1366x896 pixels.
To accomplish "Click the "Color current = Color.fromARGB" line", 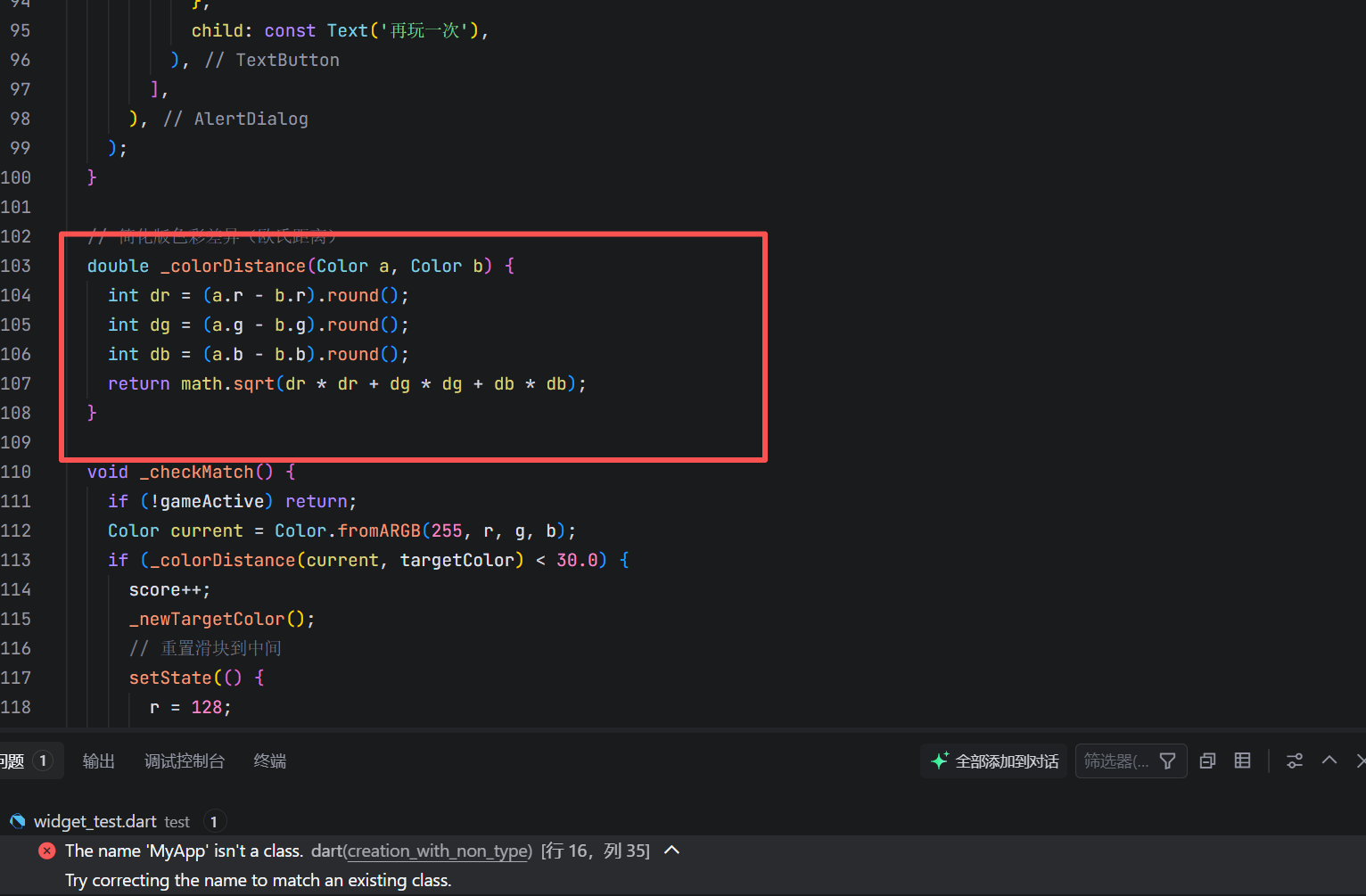I will pyautogui.click(x=342, y=530).
